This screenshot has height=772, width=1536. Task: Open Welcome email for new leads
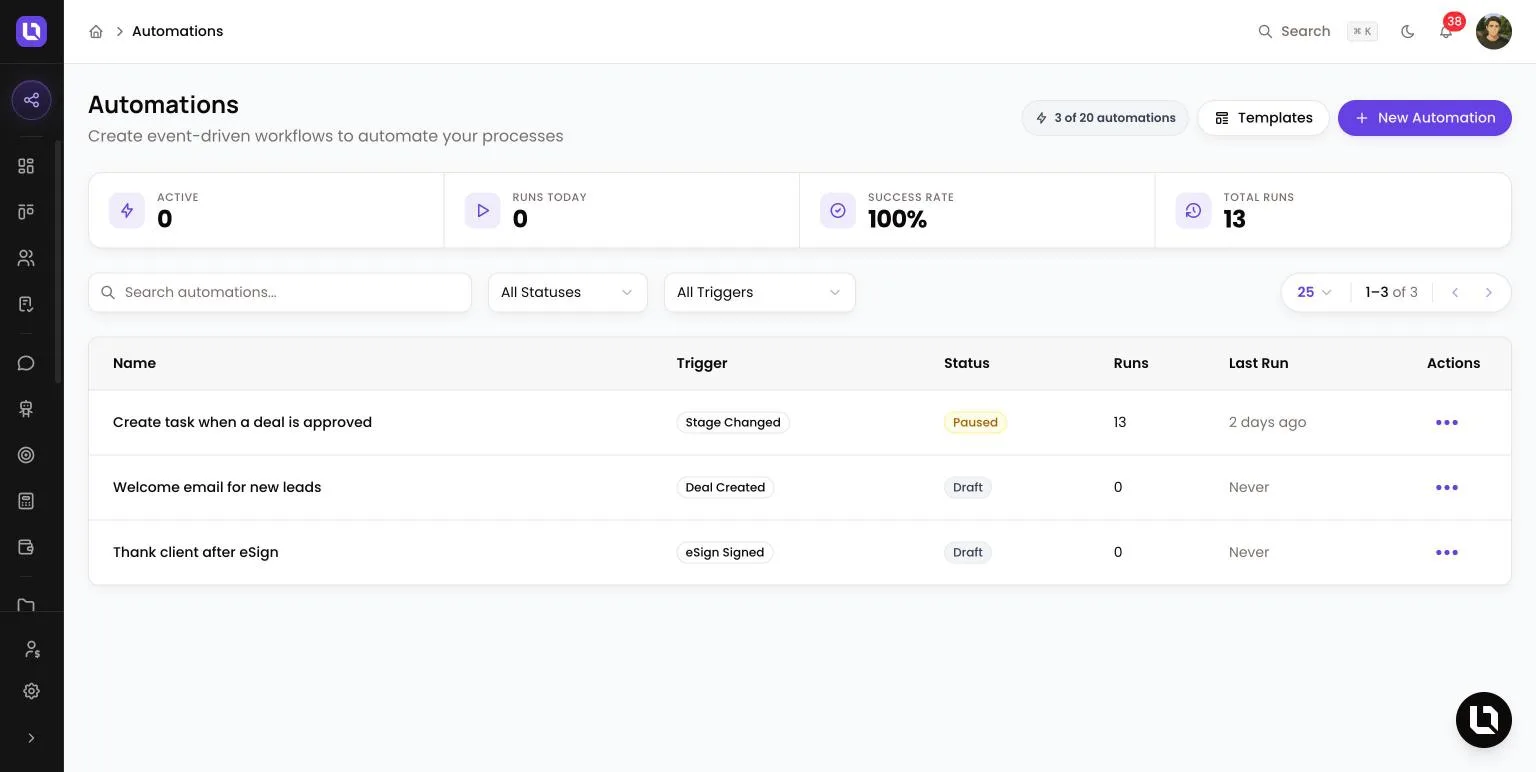pyautogui.click(x=217, y=487)
